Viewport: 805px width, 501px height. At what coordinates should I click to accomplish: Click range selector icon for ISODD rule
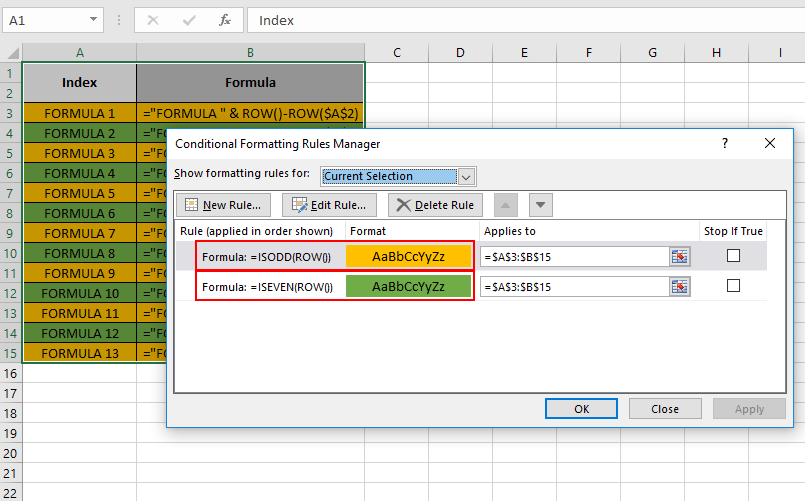tap(679, 257)
